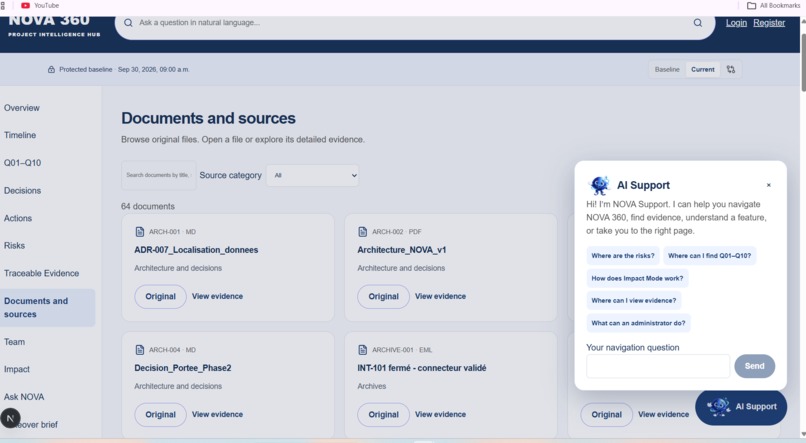The width and height of the screenshot is (806, 443).
Task: Switch view to Current
Action: tap(703, 69)
